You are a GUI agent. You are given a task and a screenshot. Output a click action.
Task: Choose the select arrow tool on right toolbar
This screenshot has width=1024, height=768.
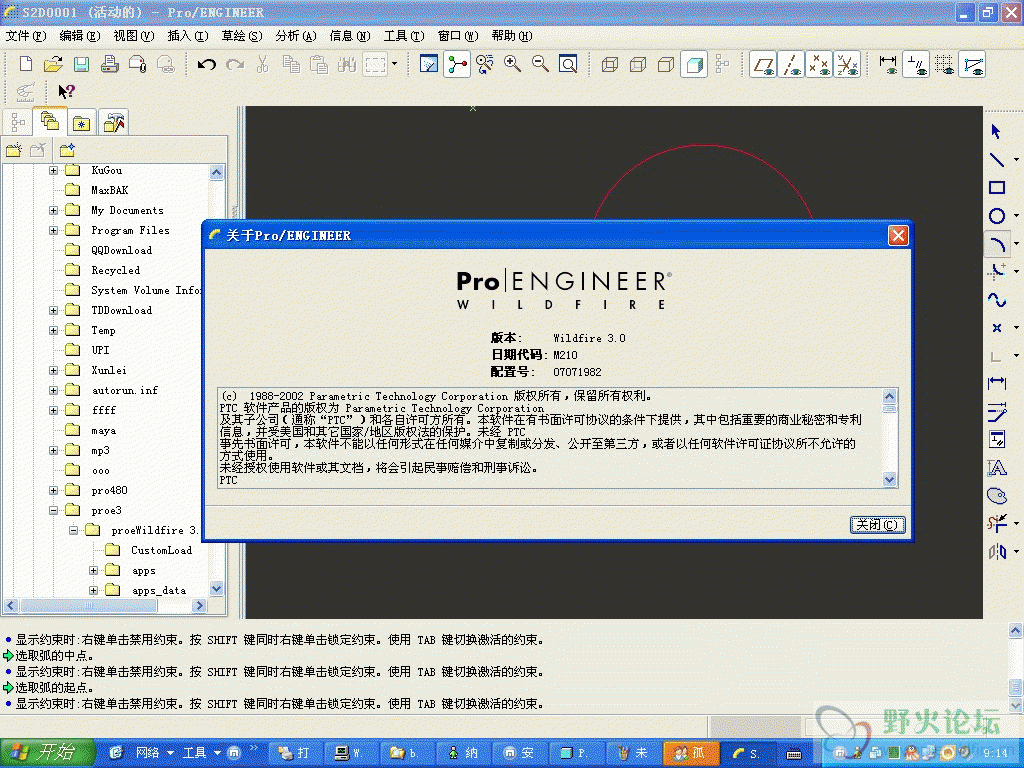tap(997, 131)
